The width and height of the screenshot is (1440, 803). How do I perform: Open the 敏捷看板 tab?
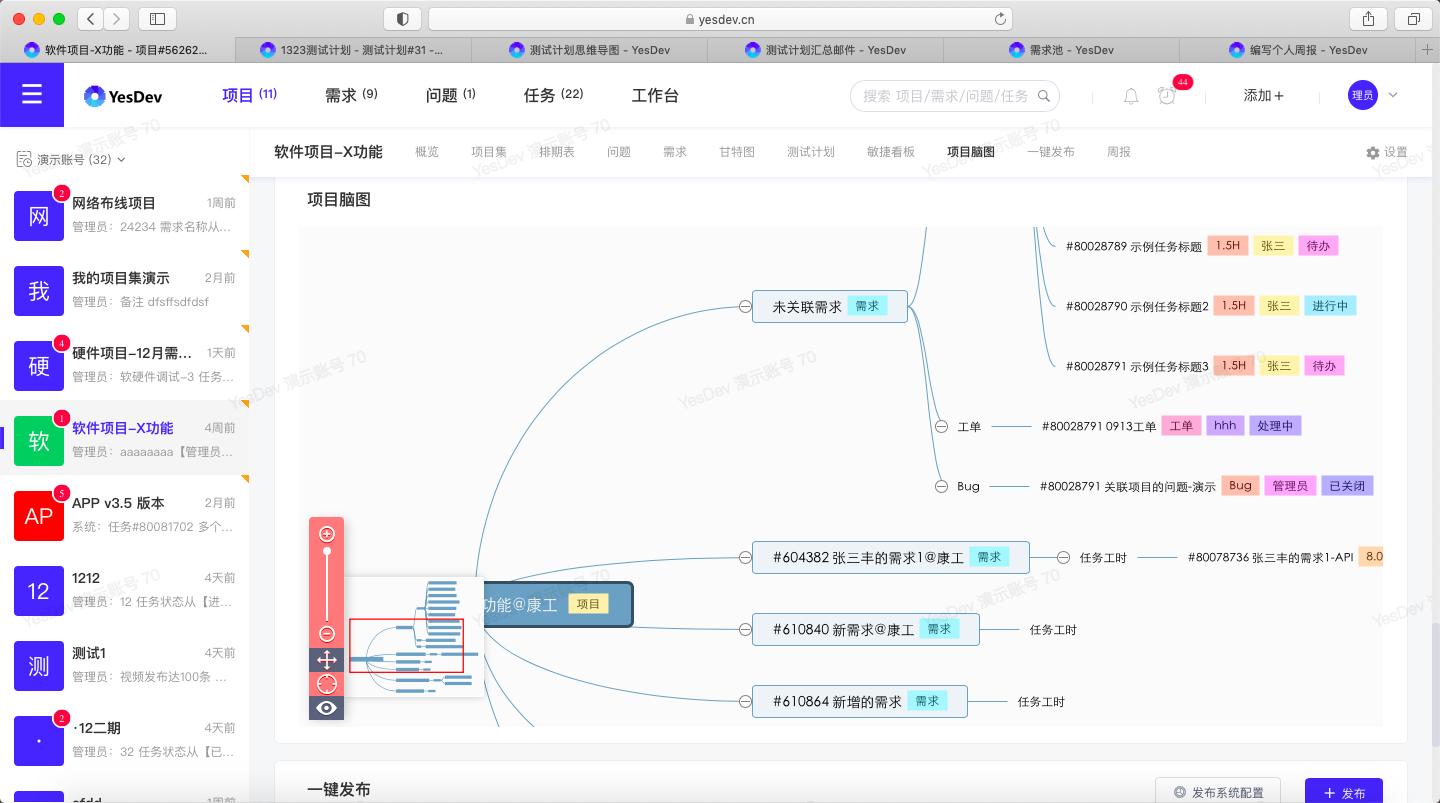click(x=891, y=152)
